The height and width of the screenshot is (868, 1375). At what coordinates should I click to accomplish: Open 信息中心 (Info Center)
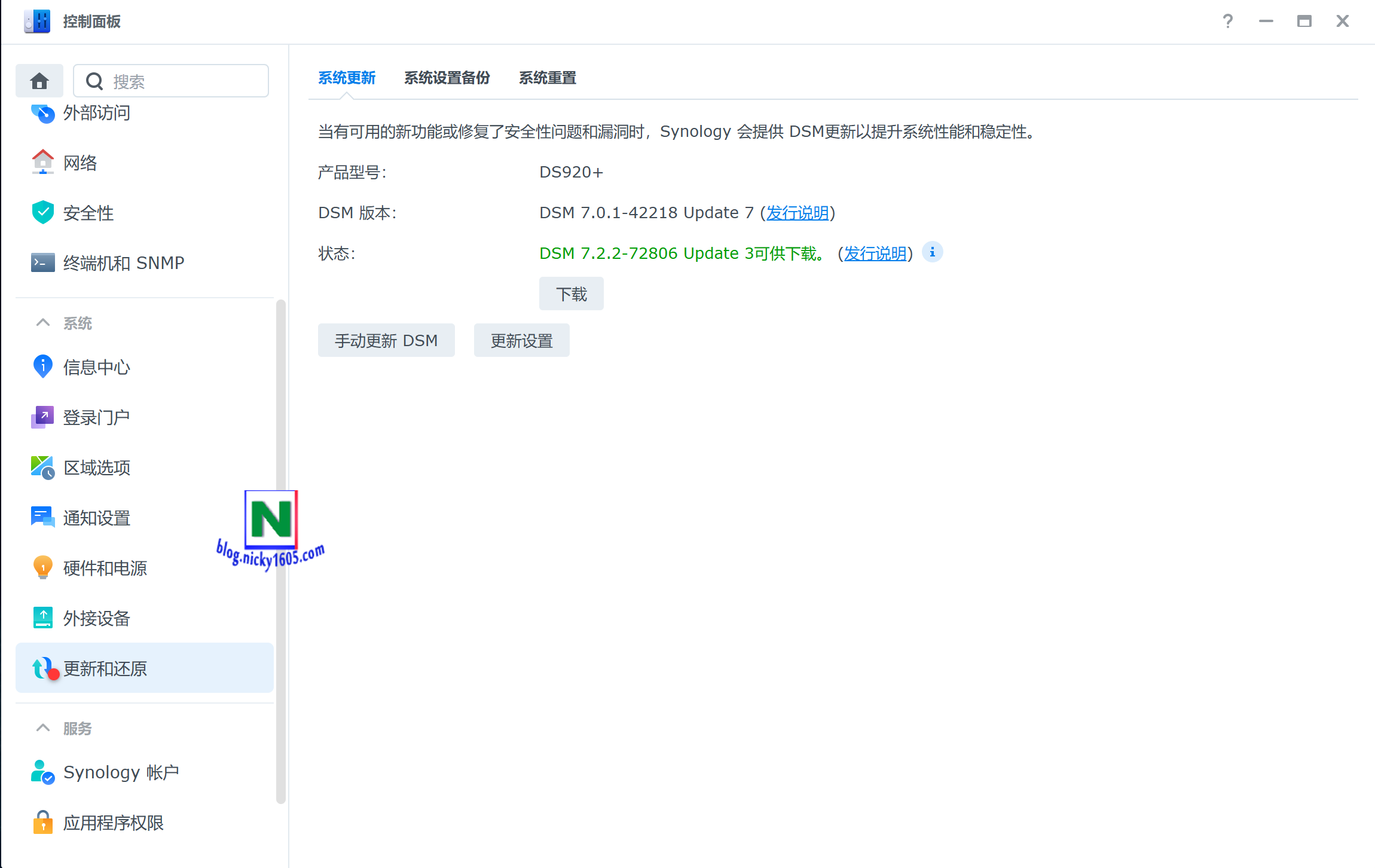[96, 367]
